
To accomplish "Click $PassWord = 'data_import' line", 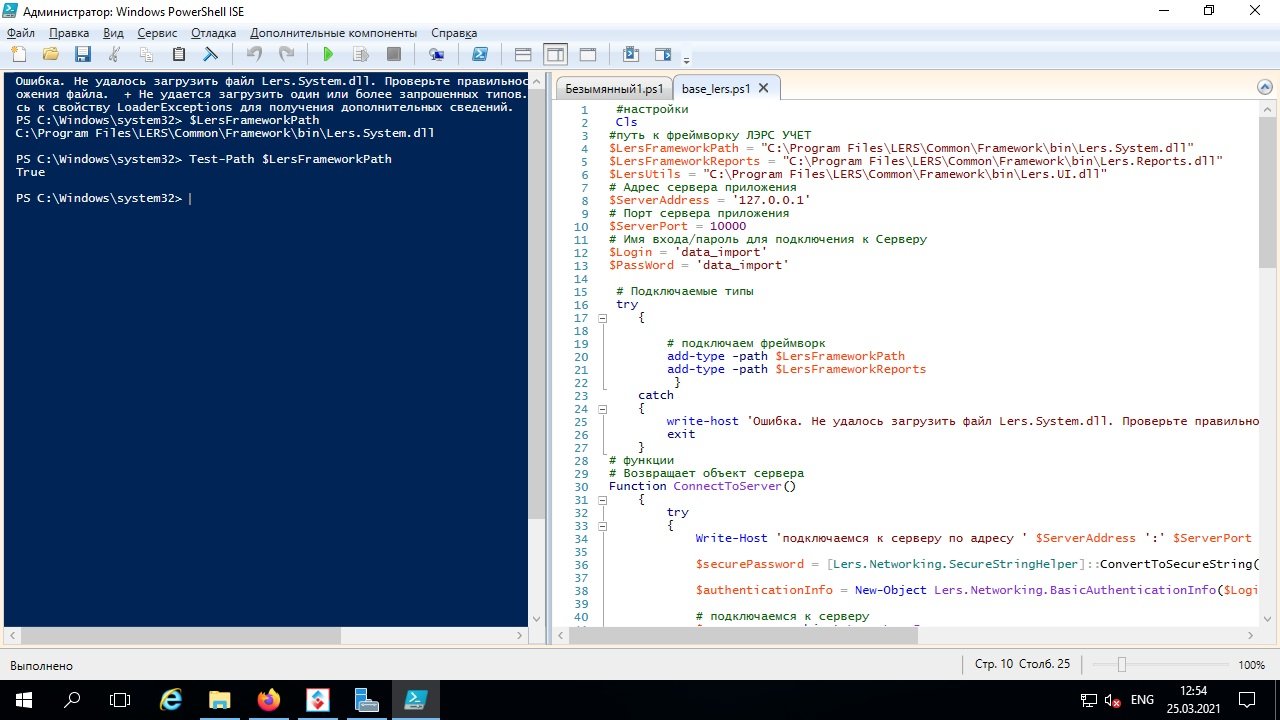I will [699, 265].
